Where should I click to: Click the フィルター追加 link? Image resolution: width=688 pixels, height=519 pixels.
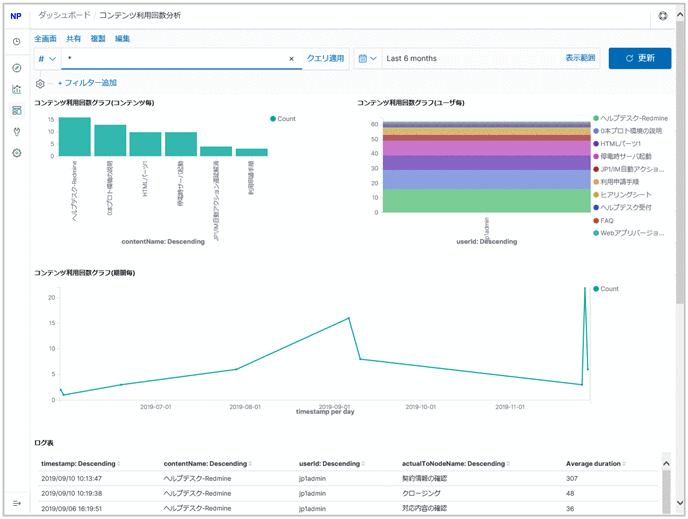88,83
